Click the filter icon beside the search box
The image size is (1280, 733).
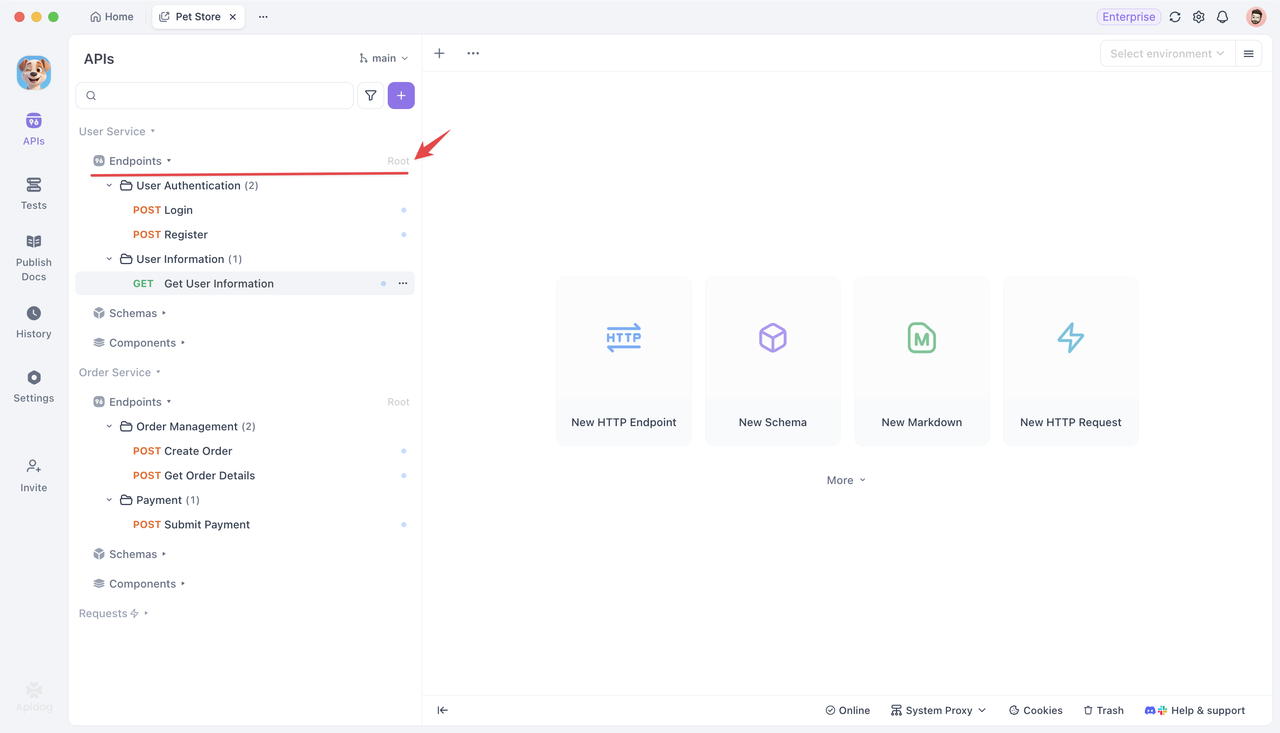370,96
